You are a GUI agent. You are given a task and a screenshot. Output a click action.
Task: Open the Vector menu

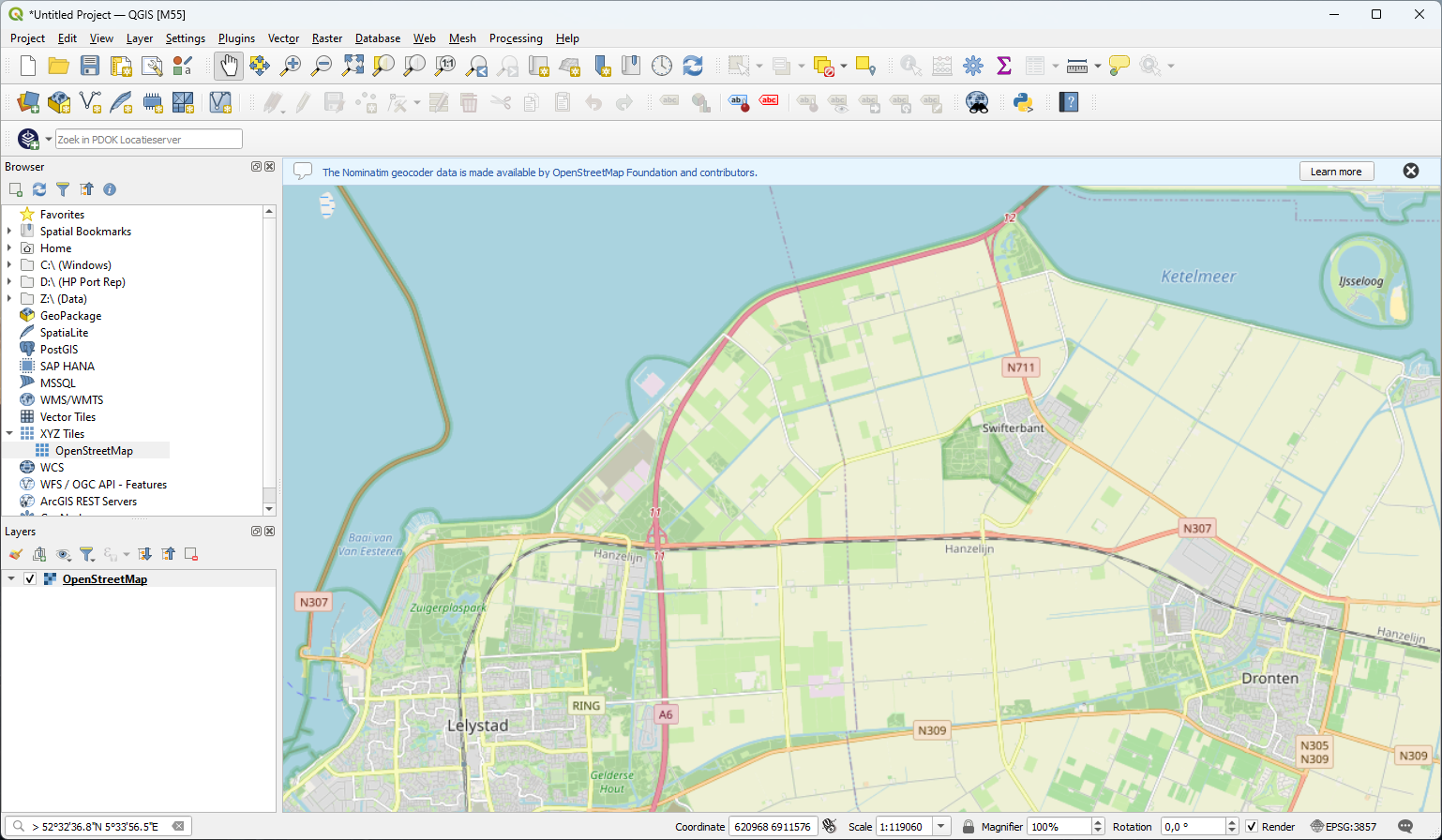283,38
